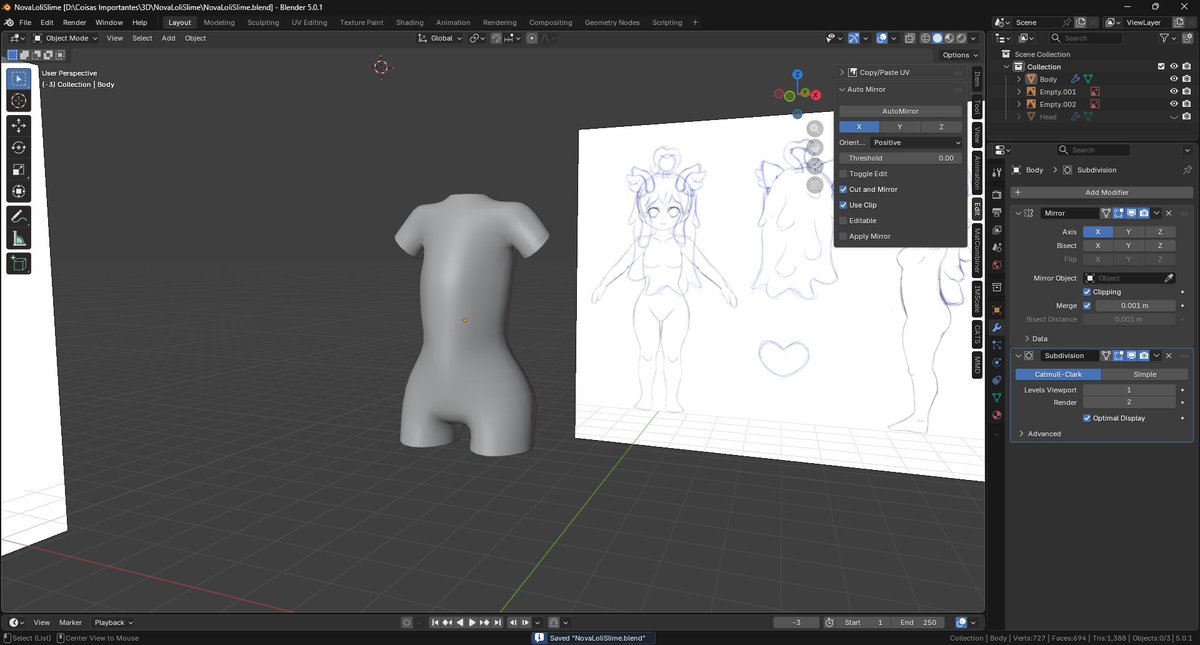Screen dimensions: 1200x645
Task: Show the Head object in viewport
Action: pyautogui.click(x=1174, y=117)
